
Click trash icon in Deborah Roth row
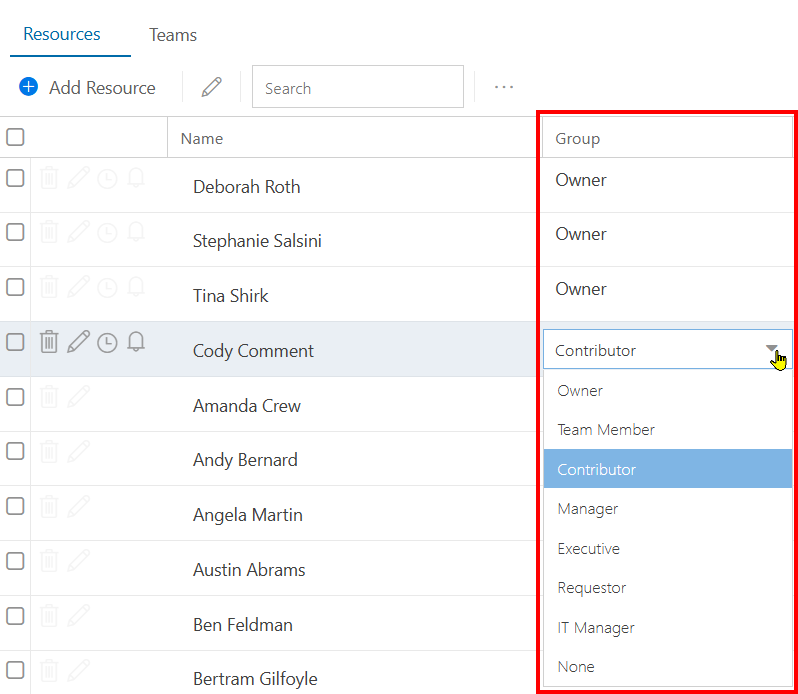(49, 178)
